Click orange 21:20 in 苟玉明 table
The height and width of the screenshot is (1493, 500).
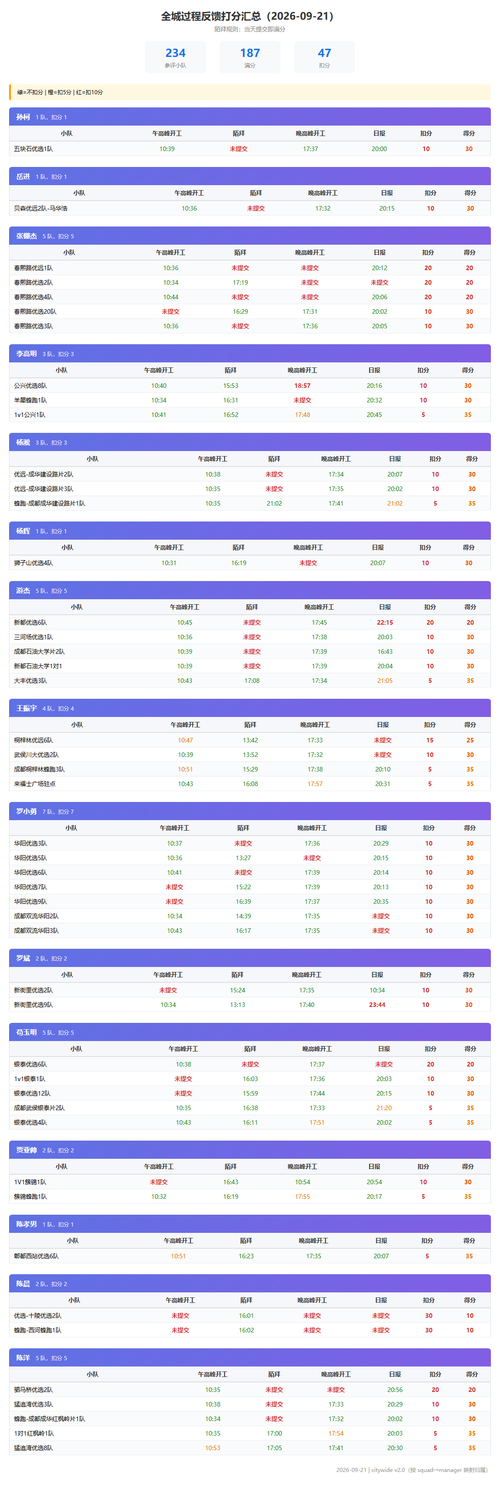coord(383,1108)
